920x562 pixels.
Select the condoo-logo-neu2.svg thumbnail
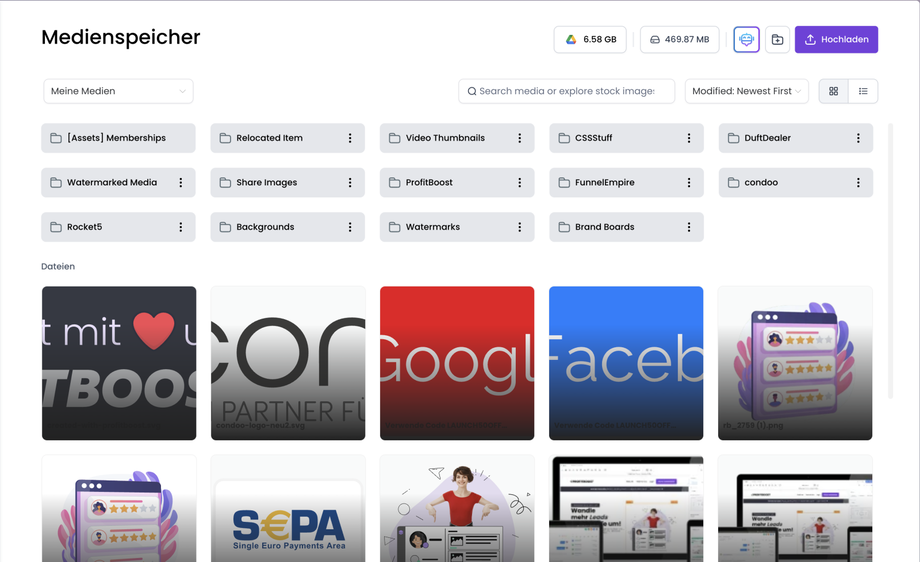[288, 363]
